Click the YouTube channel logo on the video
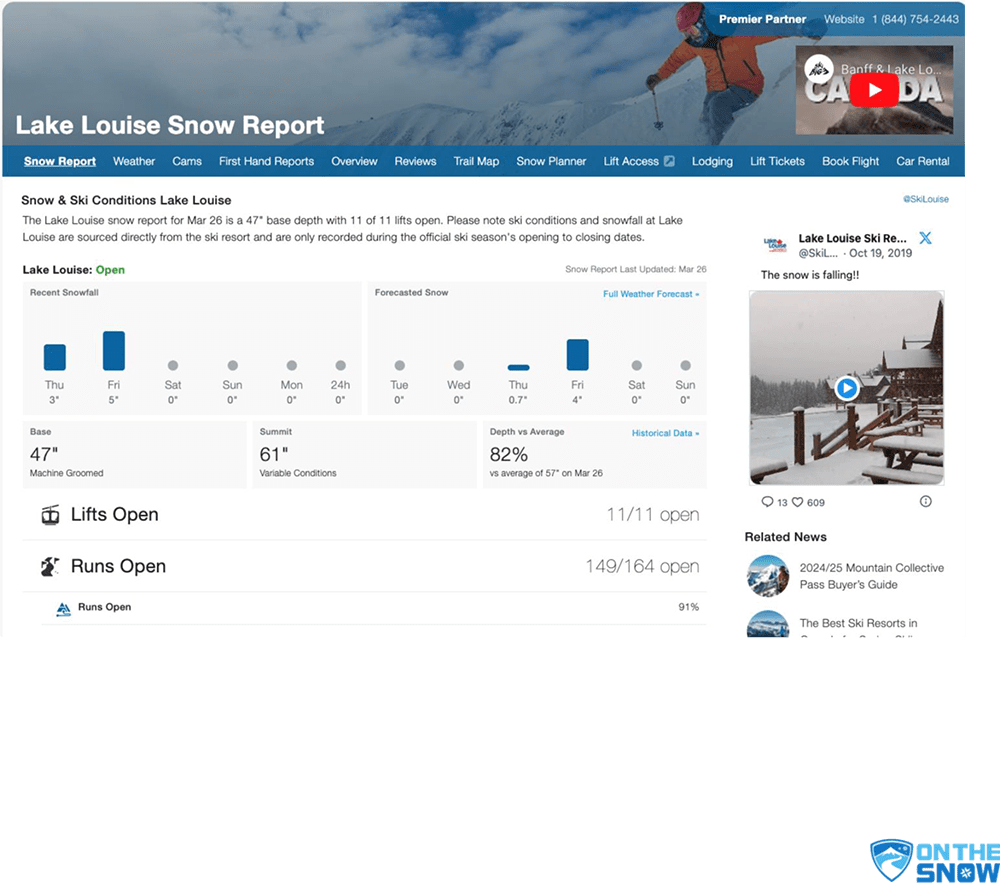This screenshot has height=883, width=1000. click(818, 69)
